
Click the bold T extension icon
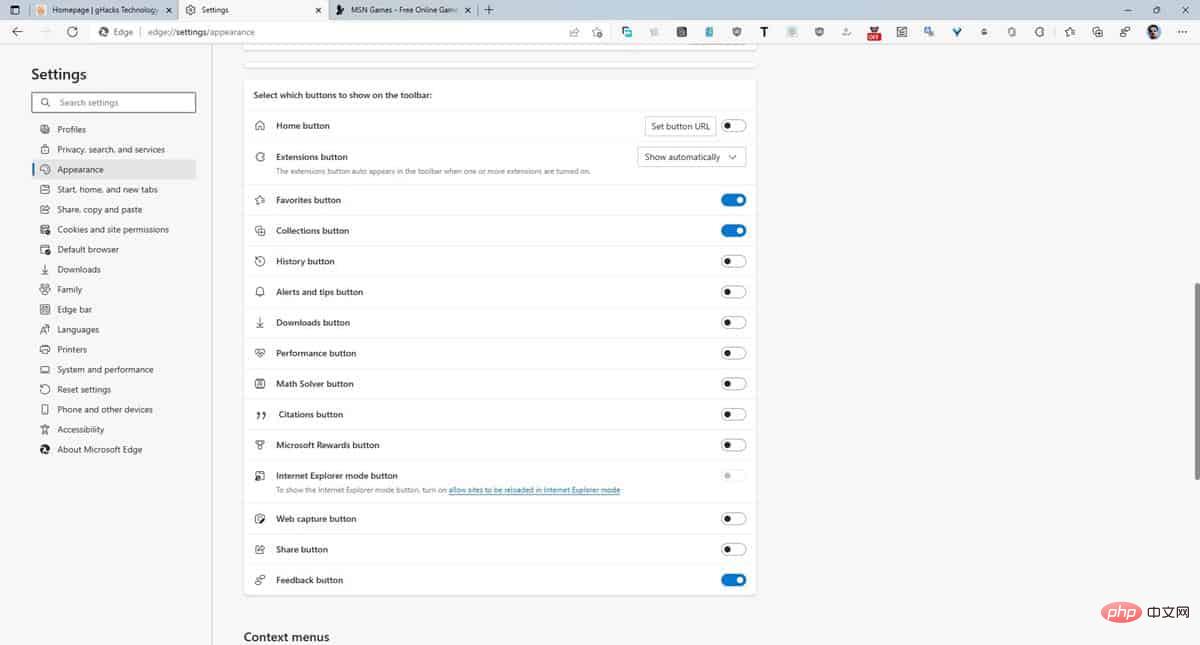click(x=764, y=32)
